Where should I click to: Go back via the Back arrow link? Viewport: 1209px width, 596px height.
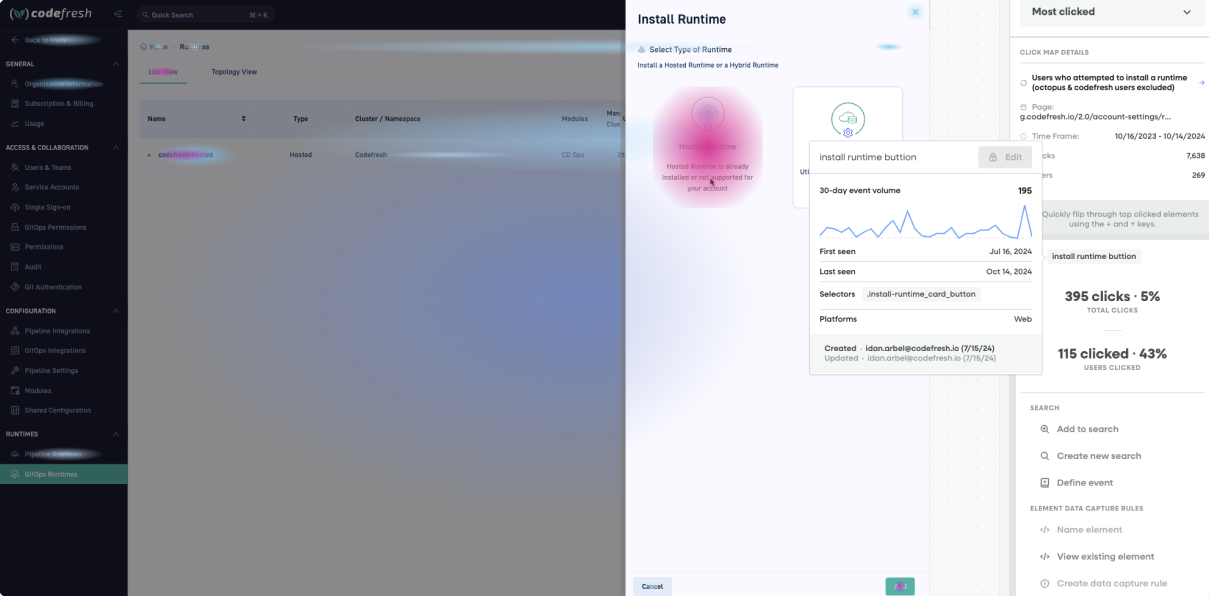pos(15,39)
